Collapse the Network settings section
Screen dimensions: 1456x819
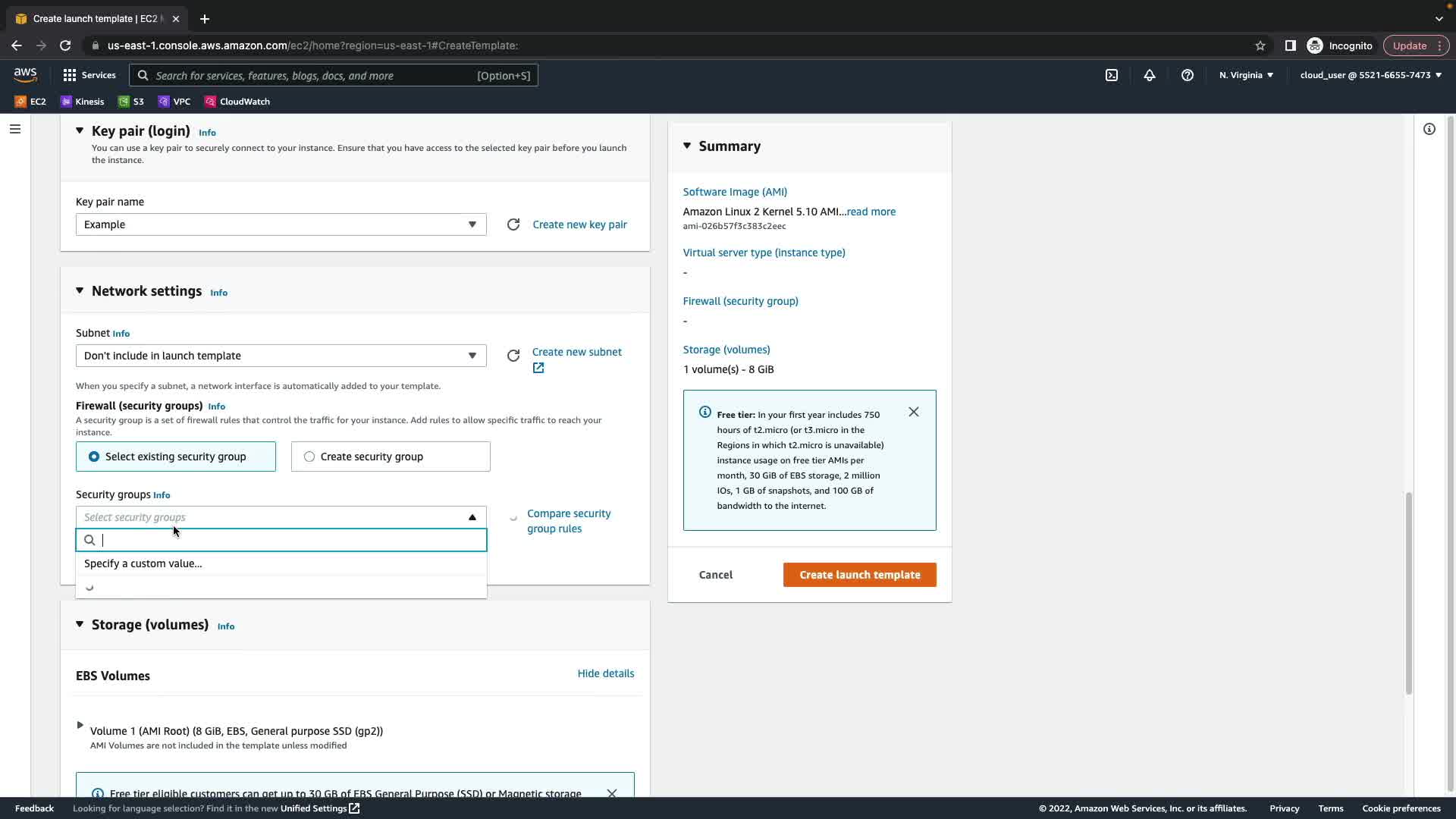coord(80,291)
